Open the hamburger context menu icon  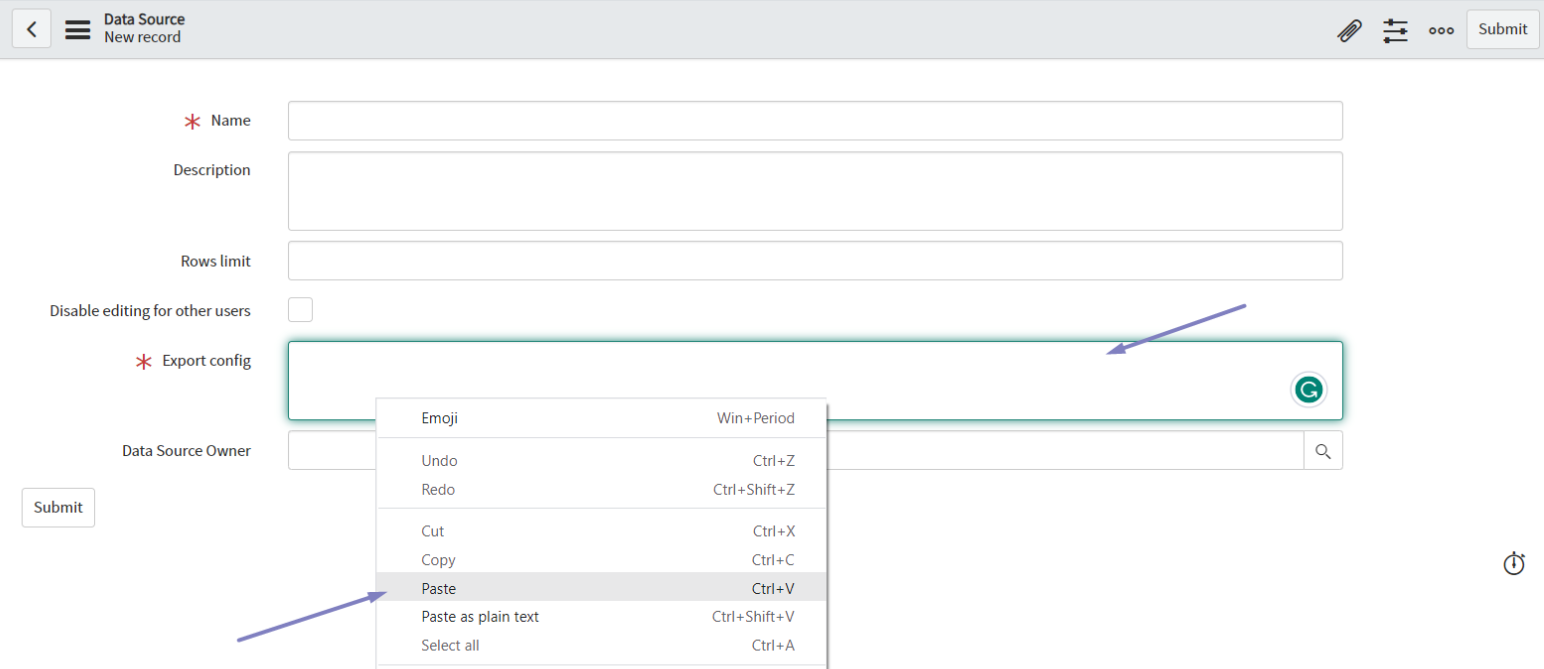click(x=78, y=29)
